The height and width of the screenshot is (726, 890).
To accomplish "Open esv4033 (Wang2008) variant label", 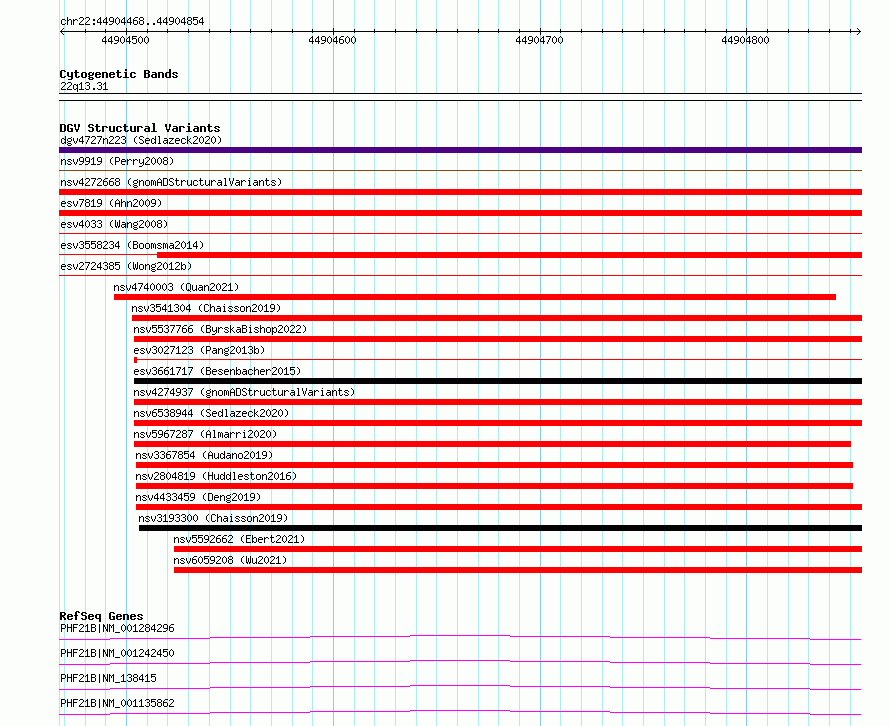I will [x=114, y=224].
